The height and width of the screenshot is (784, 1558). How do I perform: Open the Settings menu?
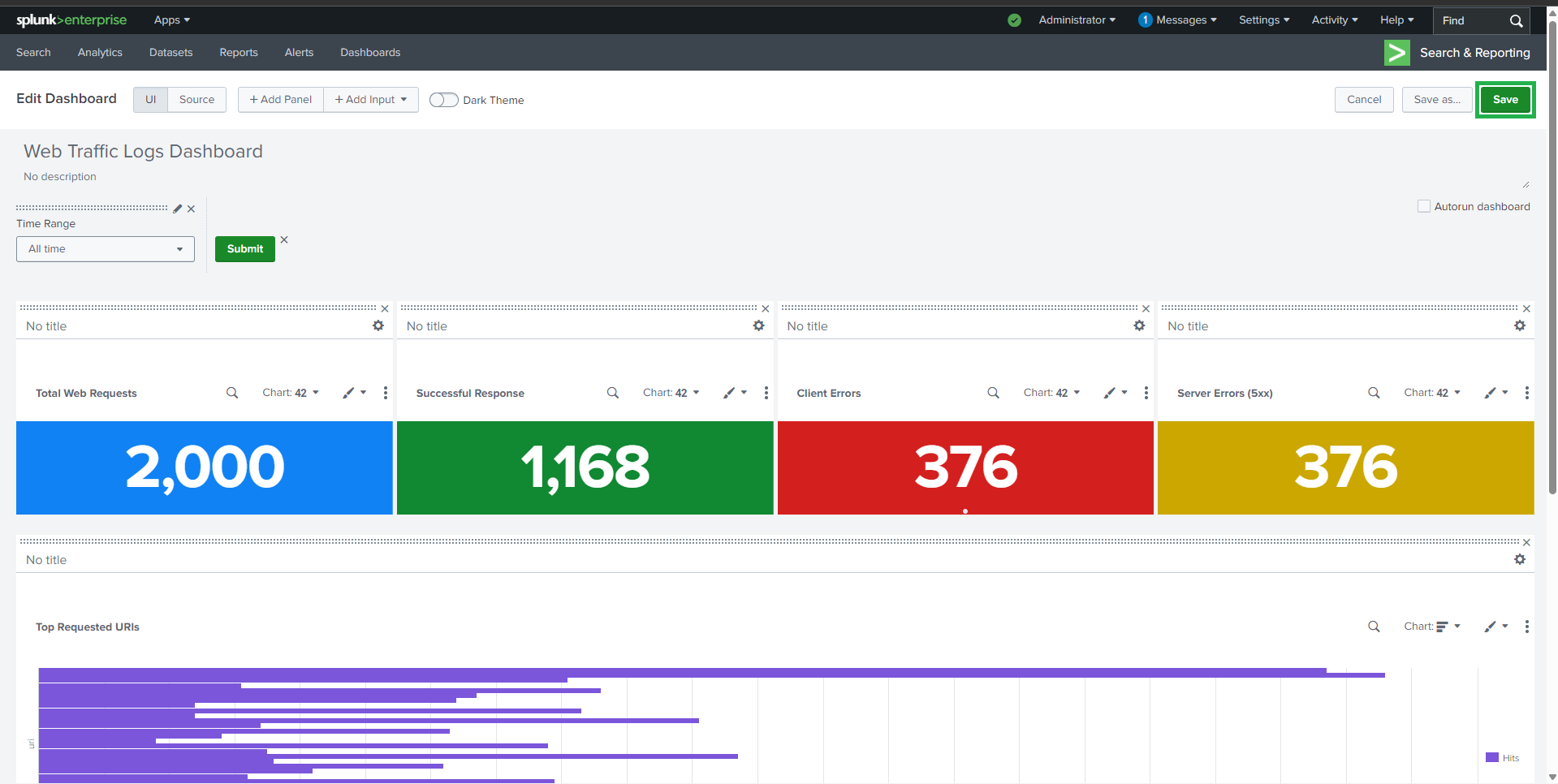point(1263,20)
